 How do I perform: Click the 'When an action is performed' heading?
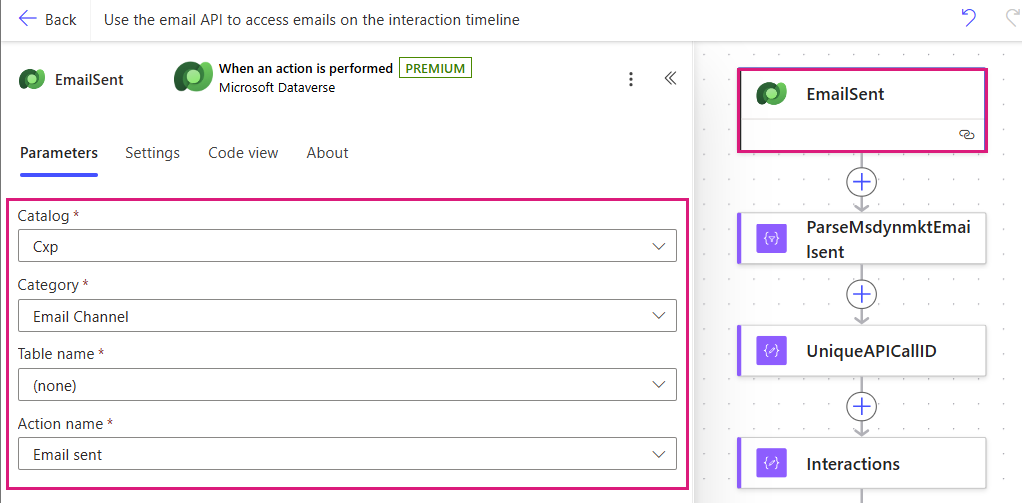coord(306,68)
